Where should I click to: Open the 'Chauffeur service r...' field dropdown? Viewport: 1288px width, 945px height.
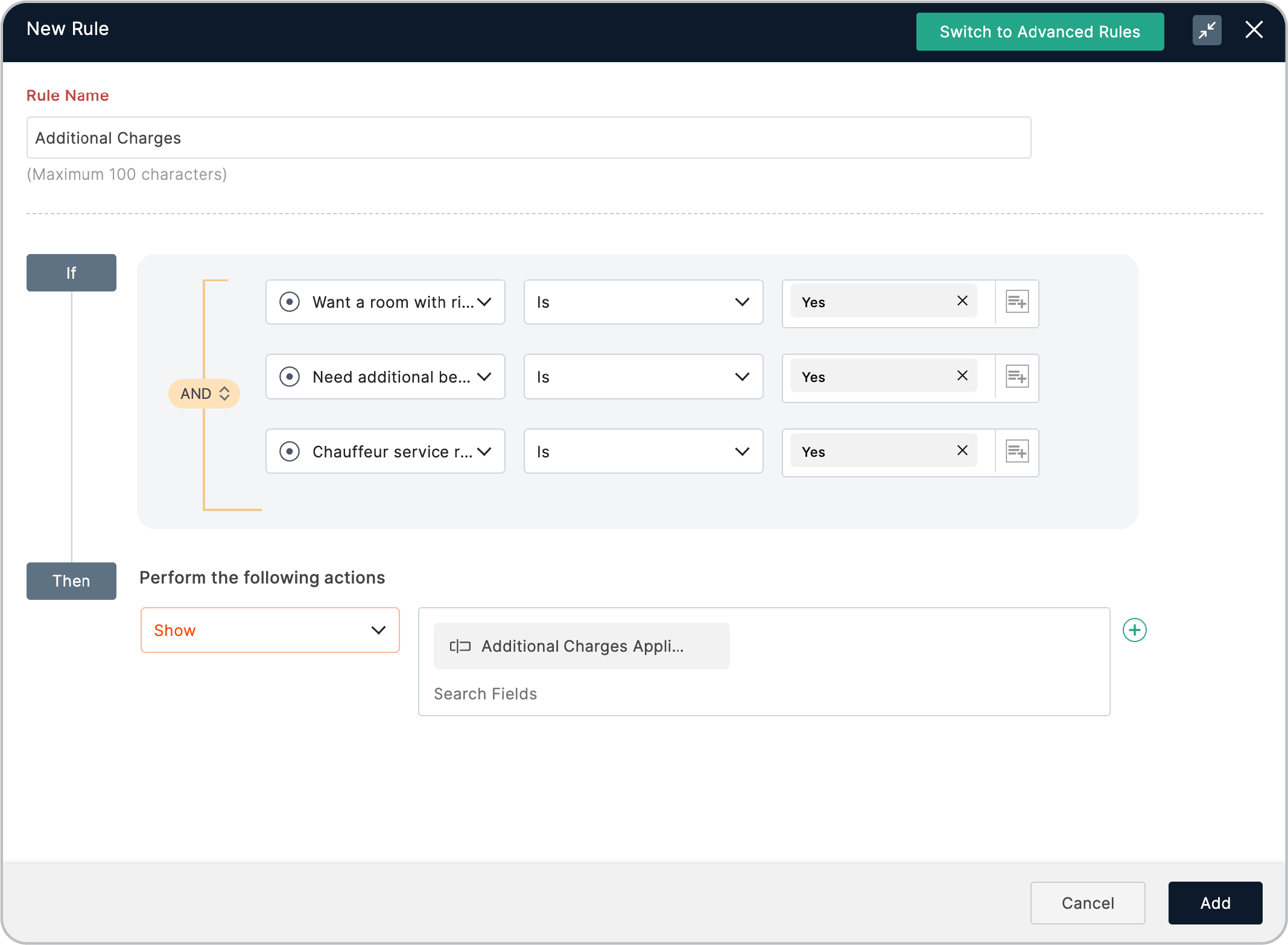(385, 451)
